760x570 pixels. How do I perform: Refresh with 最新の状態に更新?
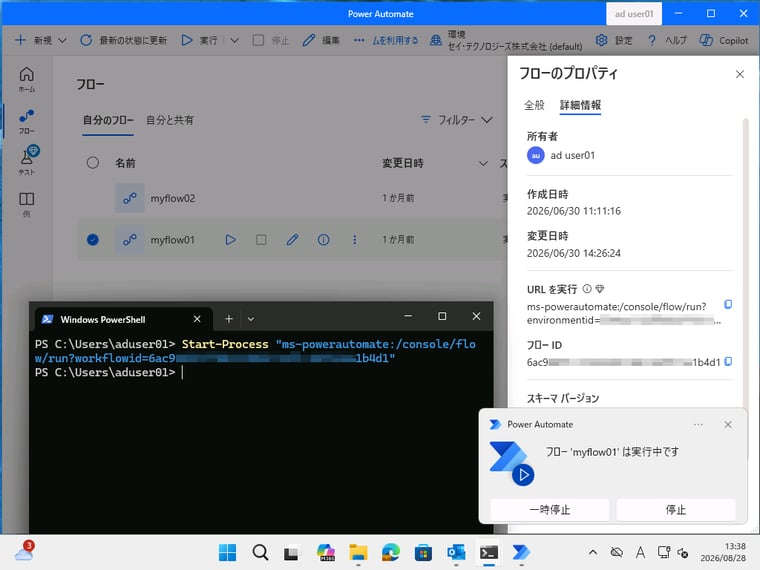(123, 40)
